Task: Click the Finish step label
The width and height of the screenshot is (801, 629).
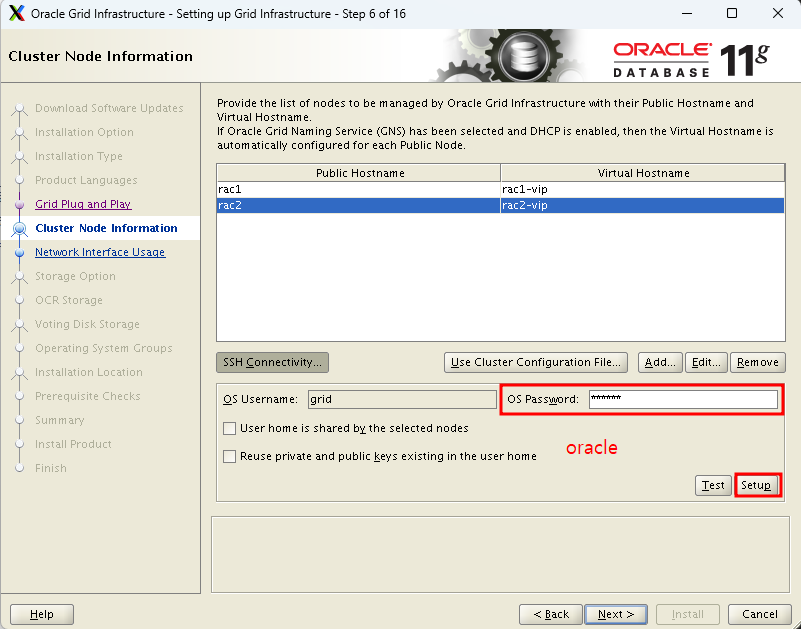Action: point(51,469)
